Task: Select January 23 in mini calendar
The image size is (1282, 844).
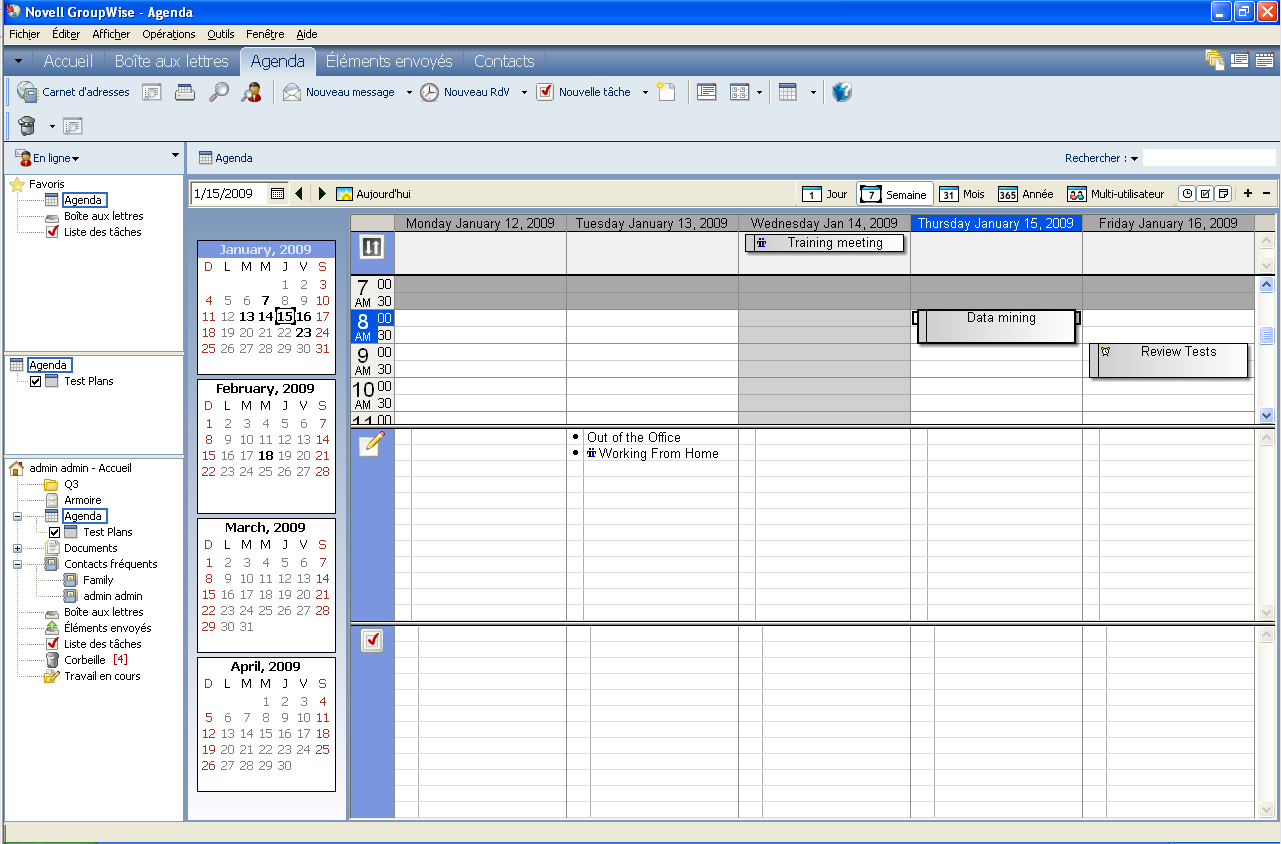Action: tap(303, 333)
